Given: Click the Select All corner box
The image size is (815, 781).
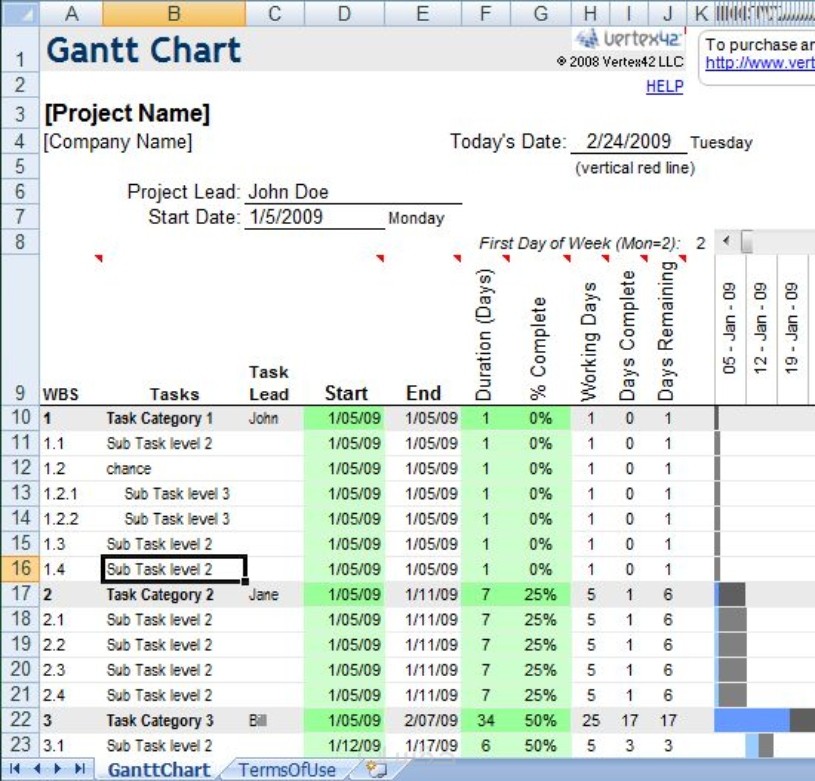Looking at the screenshot, I should coord(20,13).
